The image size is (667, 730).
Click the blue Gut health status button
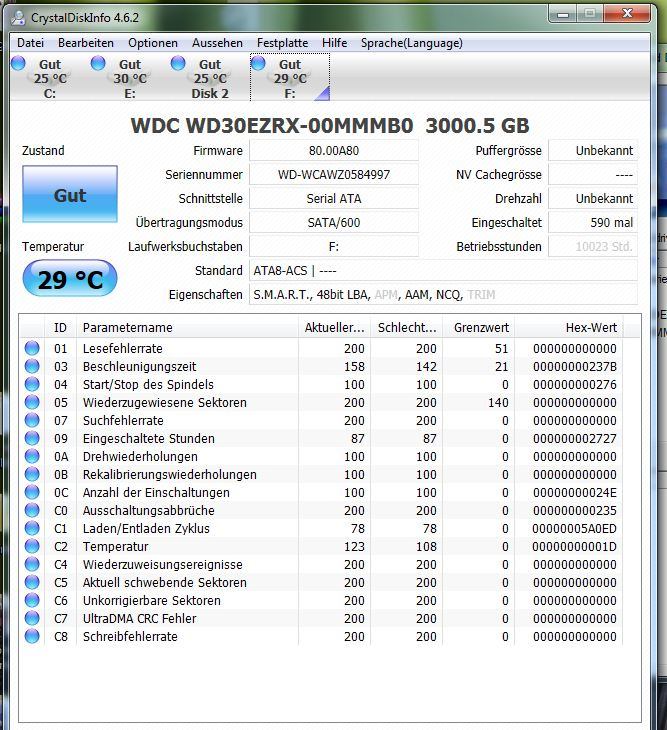pyautogui.click(x=70, y=194)
